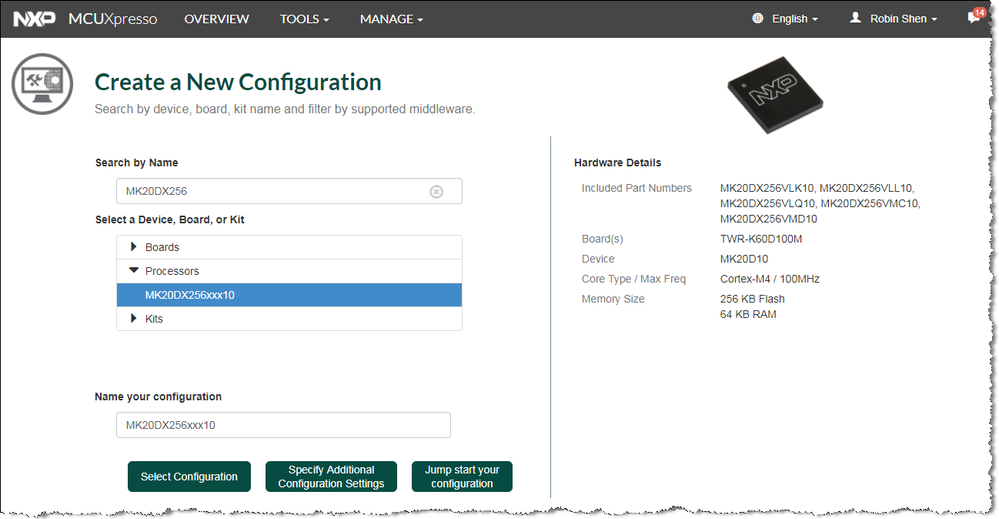
Task: Click the NXP chip image
Action: [x=775, y=95]
